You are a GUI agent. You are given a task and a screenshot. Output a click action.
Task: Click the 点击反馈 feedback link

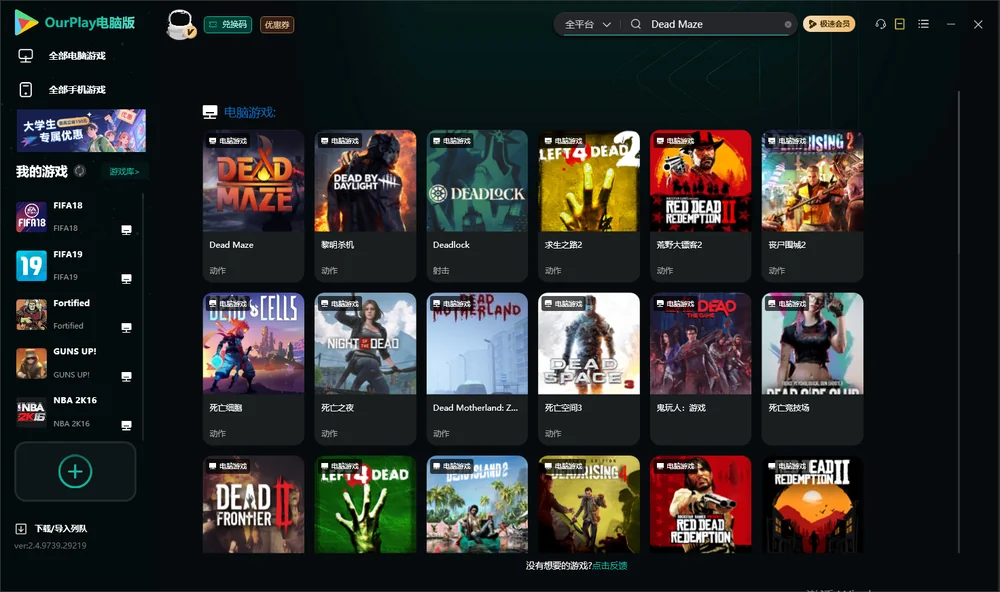pos(610,566)
